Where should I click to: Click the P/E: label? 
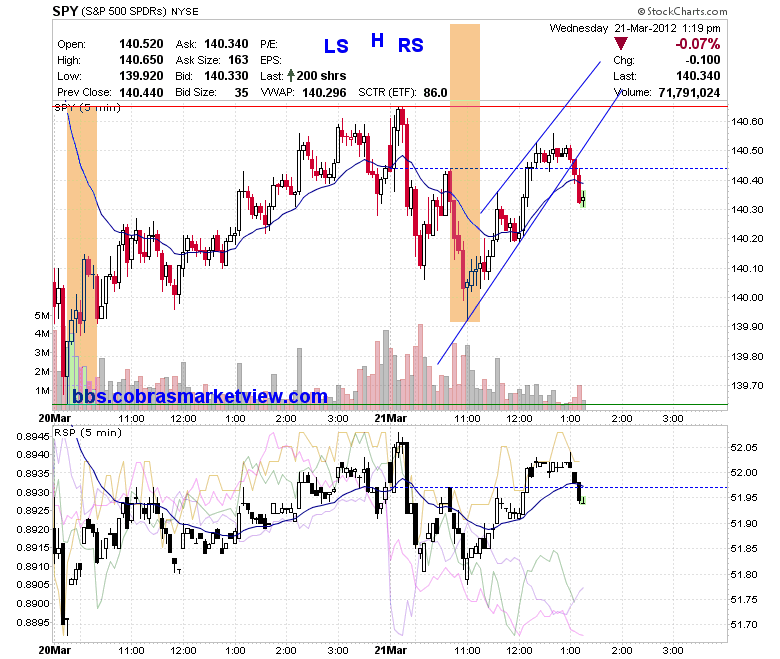[x=269, y=44]
